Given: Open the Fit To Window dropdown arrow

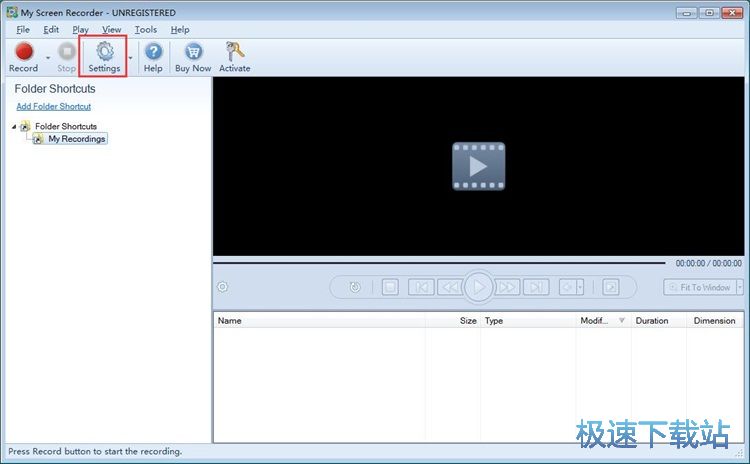Looking at the screenshot, I should [739, 287].
